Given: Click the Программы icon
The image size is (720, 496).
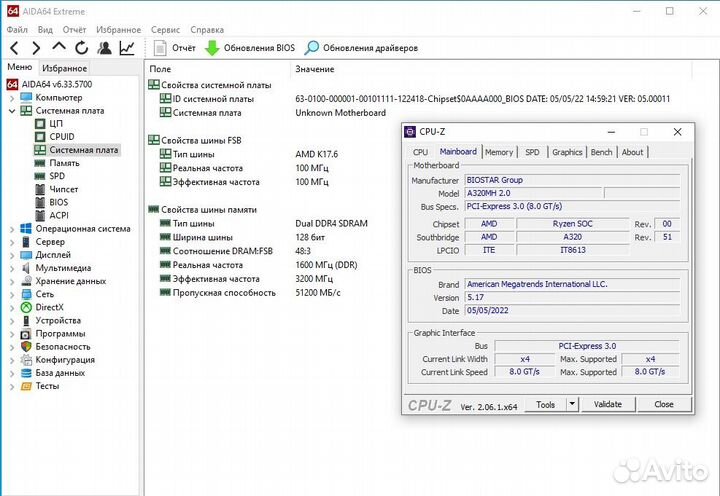Looking at the screenshot, I should (26, 334).
